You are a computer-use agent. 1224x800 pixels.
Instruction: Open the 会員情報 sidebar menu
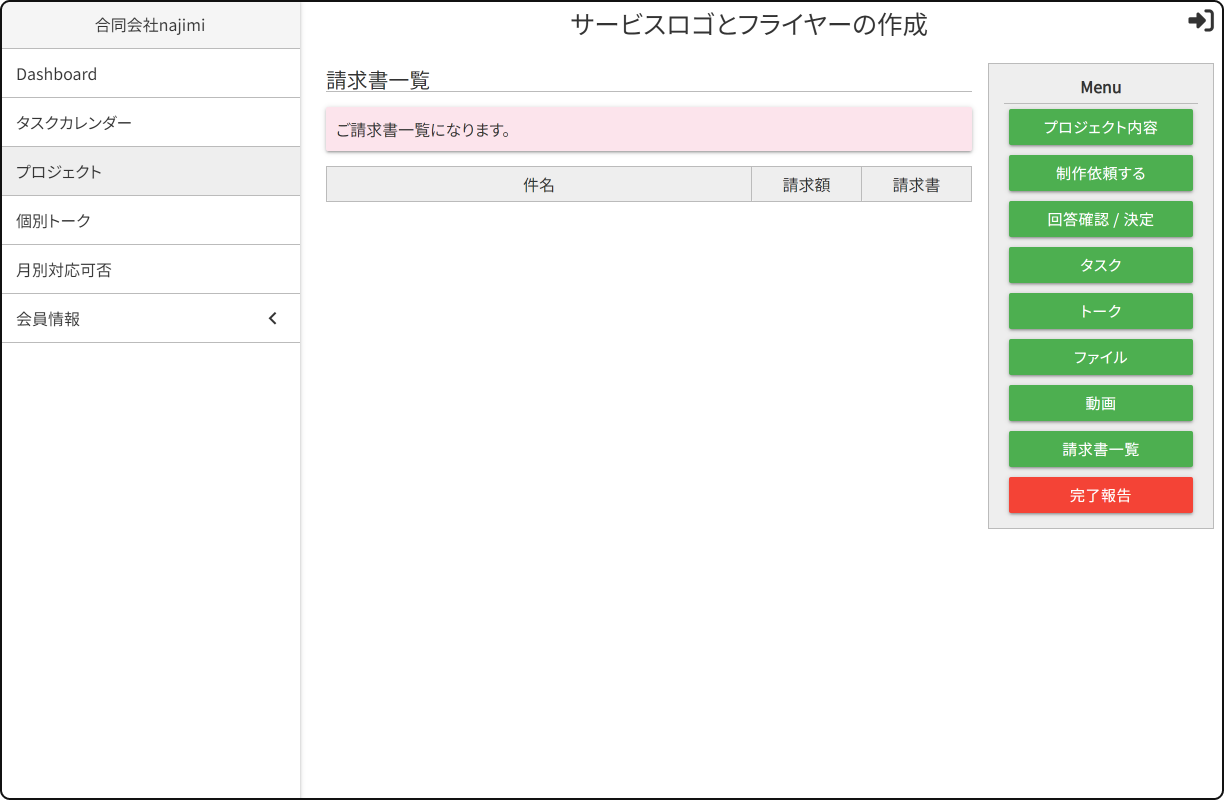[48, 319]
